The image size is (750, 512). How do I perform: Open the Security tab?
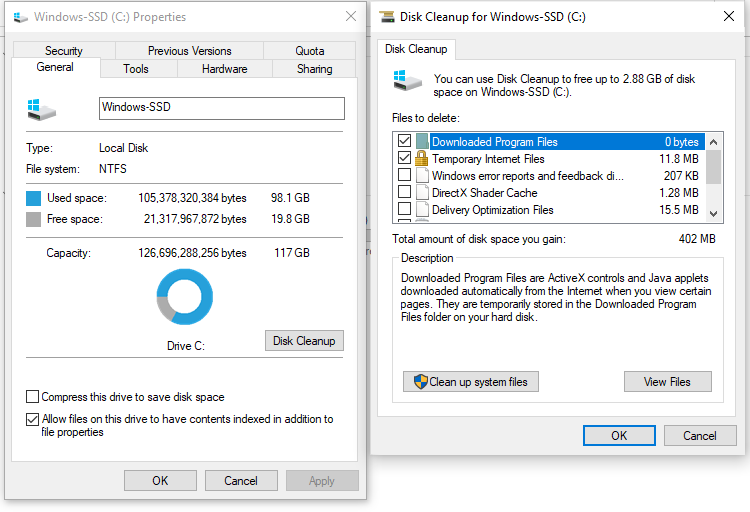[64, 51]
